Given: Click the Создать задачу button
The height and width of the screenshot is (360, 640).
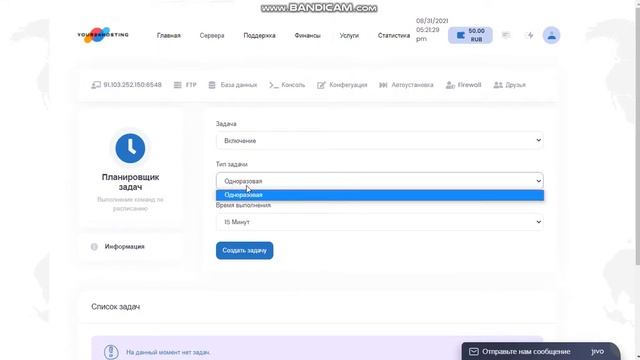Looking at the screenshot, I should pyautogui.click(x=244, y=251).
